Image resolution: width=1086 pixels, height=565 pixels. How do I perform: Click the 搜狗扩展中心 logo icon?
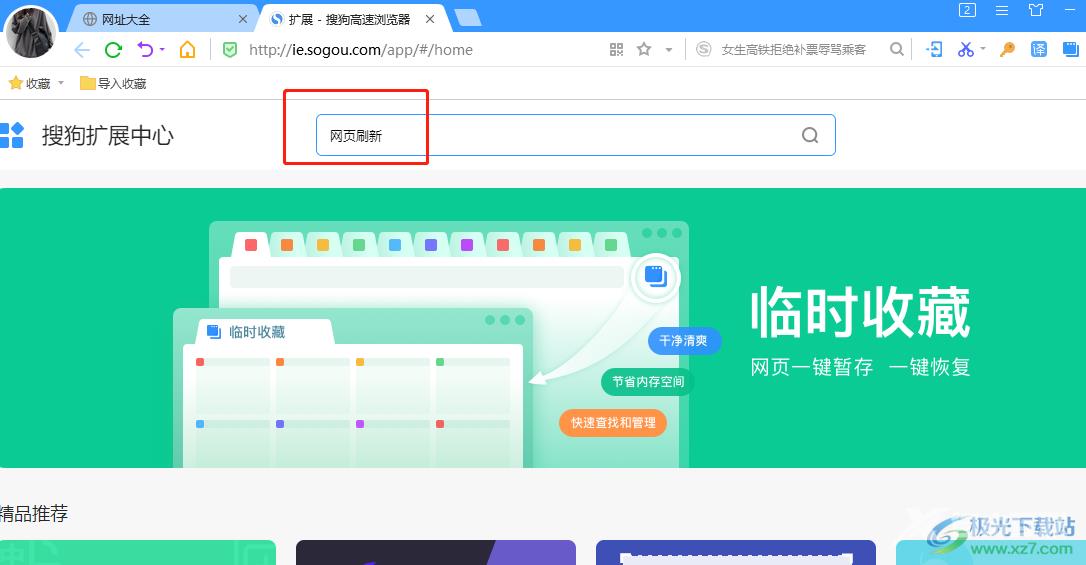point(12,135)
